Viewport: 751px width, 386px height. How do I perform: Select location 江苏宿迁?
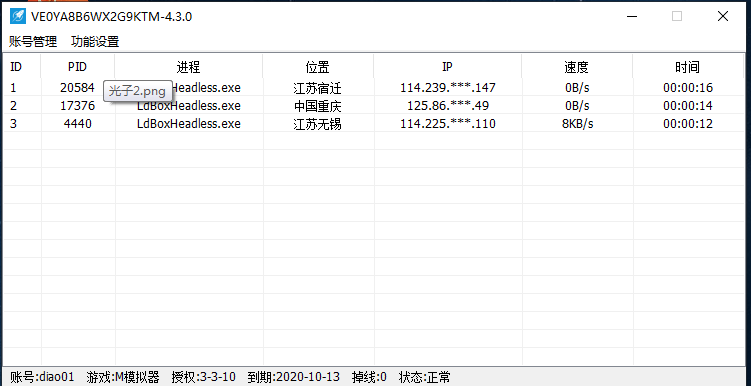pos(318,88)
